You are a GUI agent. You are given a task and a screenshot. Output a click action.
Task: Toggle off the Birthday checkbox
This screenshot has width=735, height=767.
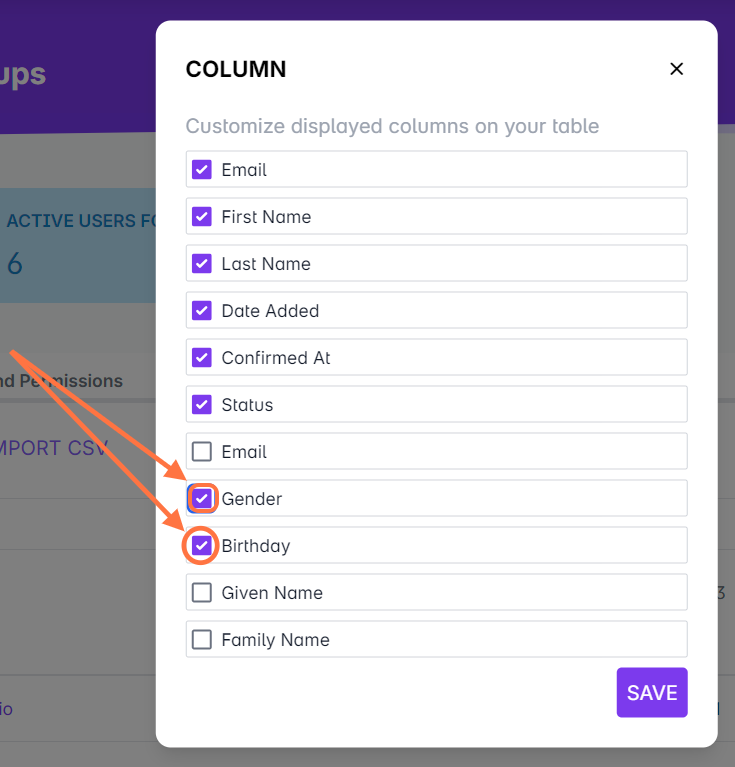[x=202, y=545]
